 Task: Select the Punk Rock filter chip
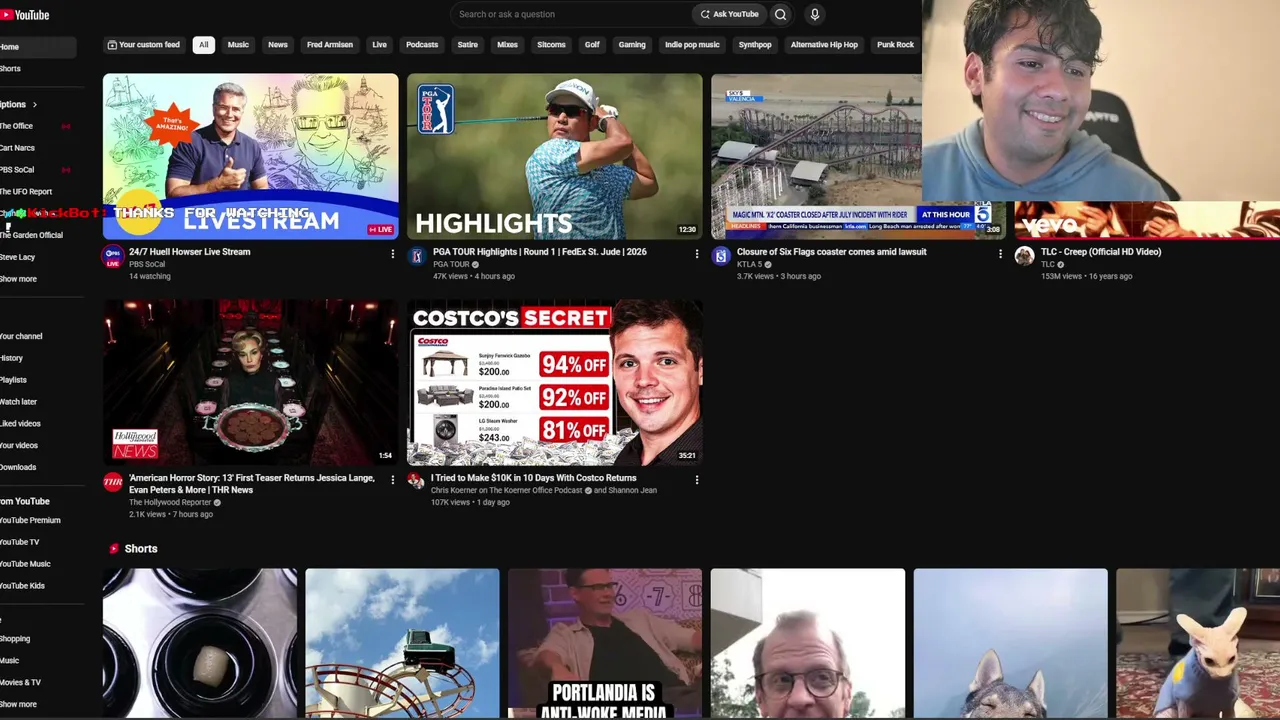click(895, 45)
